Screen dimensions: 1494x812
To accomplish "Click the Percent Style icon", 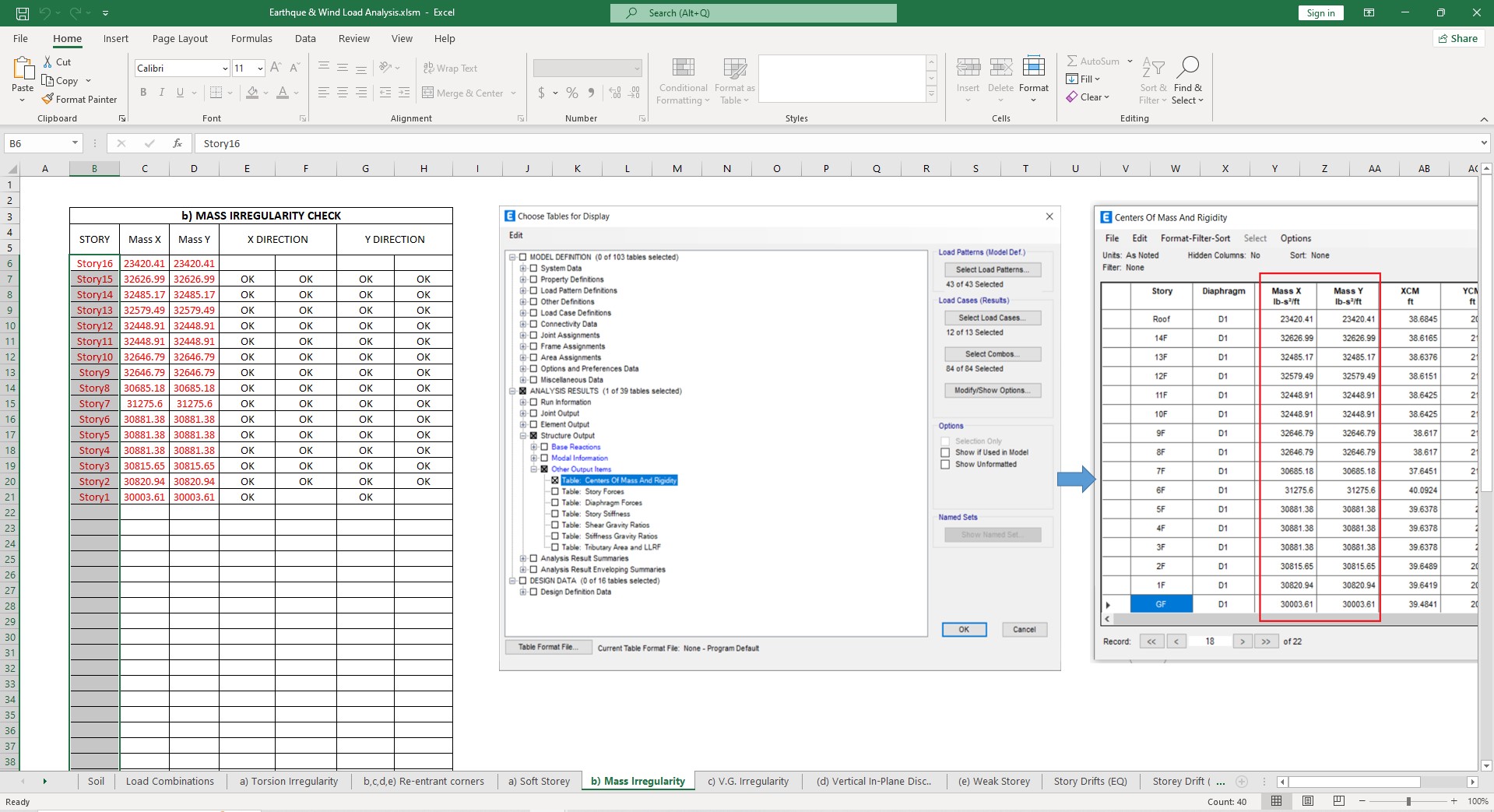I will [572, 93].
